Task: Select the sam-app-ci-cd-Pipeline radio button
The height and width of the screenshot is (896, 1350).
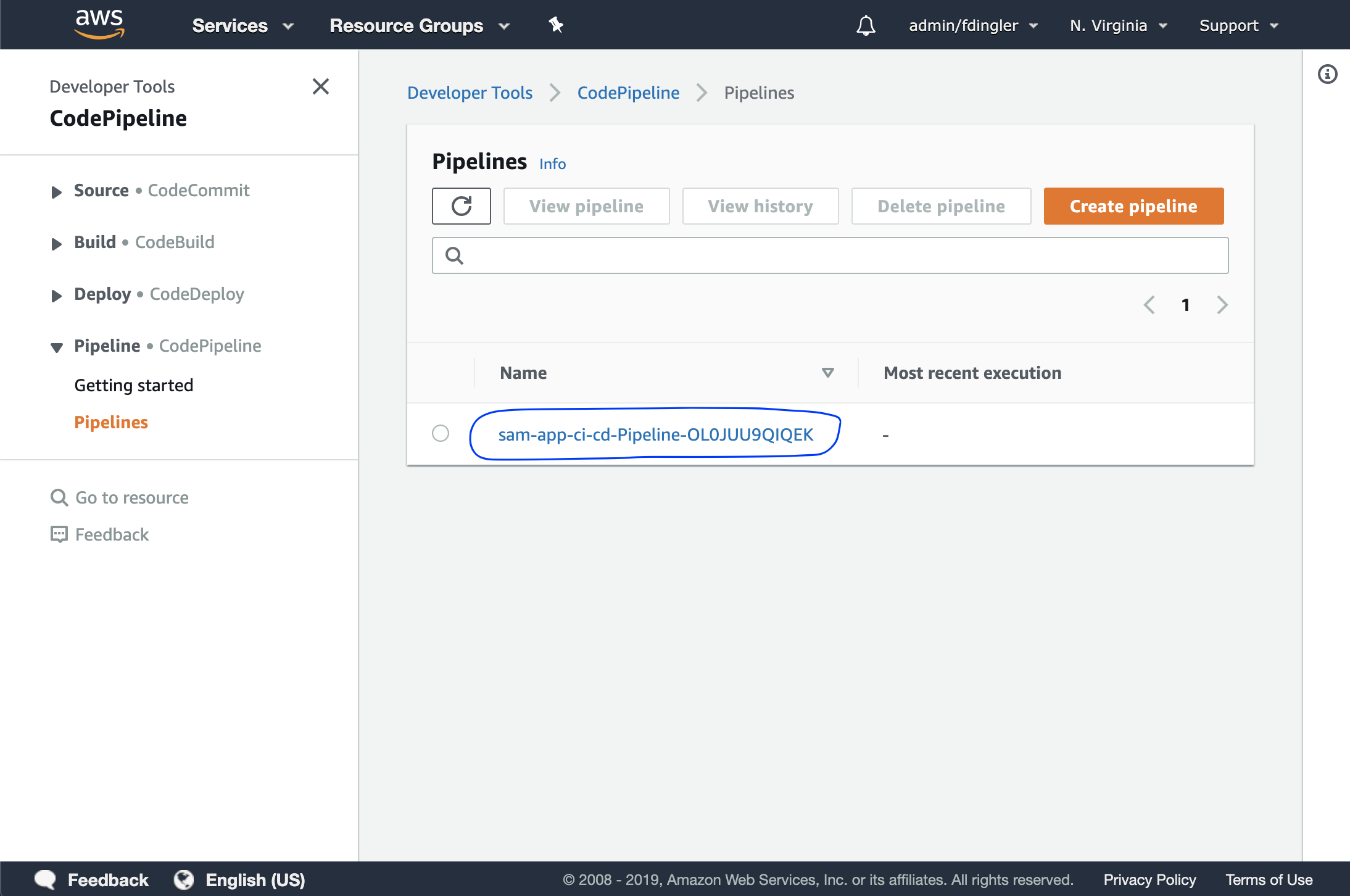Action: pyautogui.click(x=441, y=433)
